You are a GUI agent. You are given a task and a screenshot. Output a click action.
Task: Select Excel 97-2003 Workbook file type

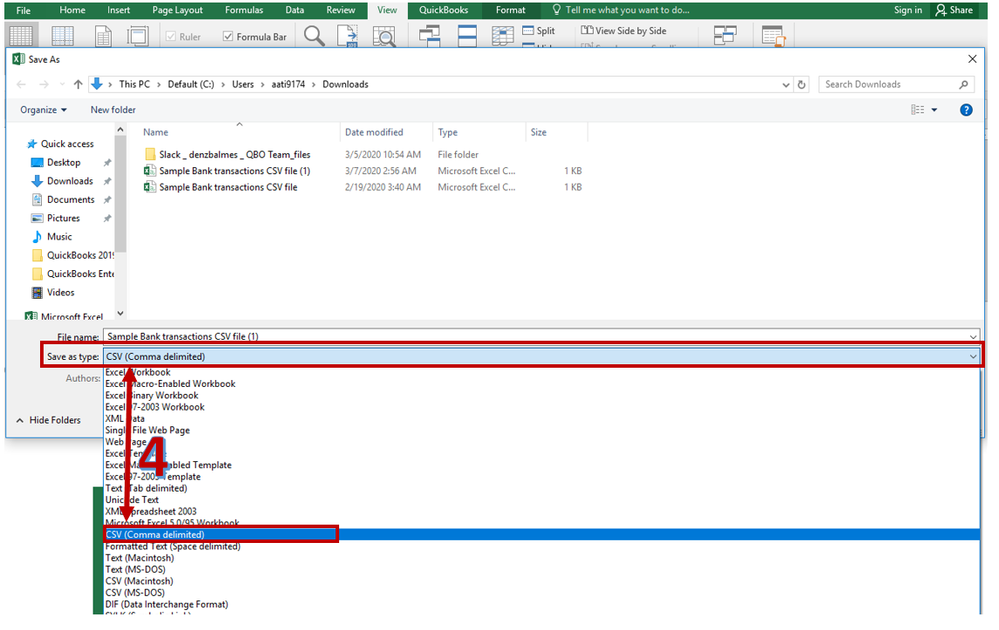click(x=155, y=407)
